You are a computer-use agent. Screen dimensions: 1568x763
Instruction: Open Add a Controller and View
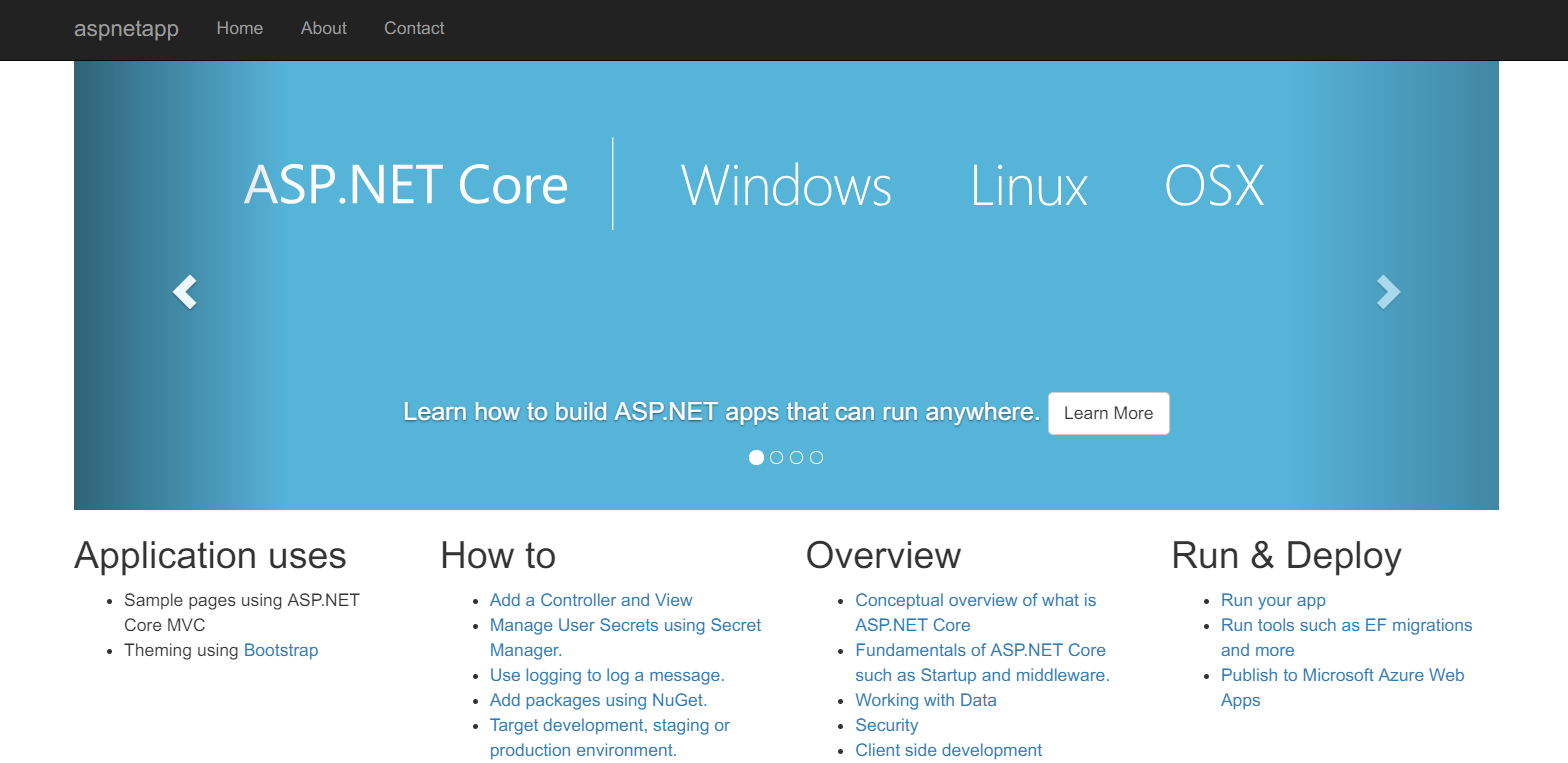(x=591, y=600)
